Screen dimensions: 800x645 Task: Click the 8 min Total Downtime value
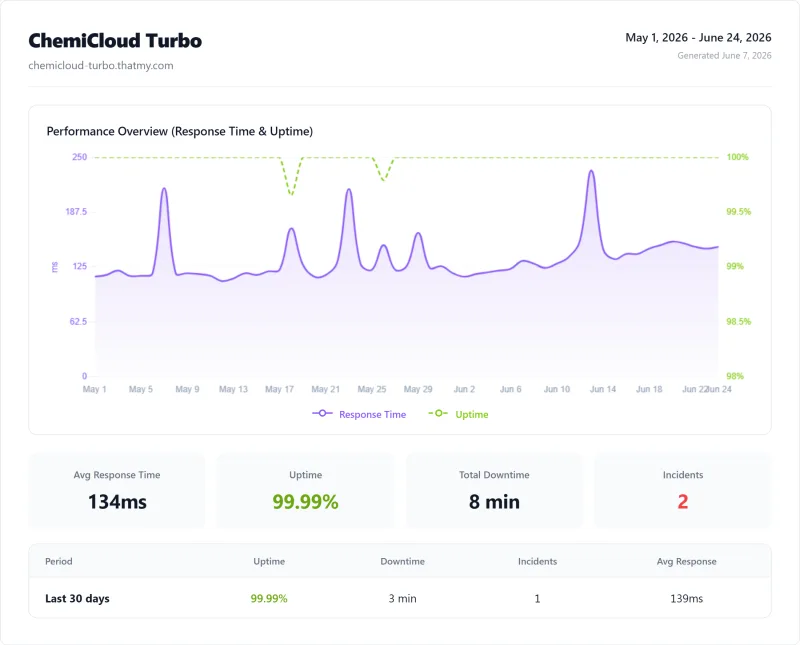[x=494, y=502]
